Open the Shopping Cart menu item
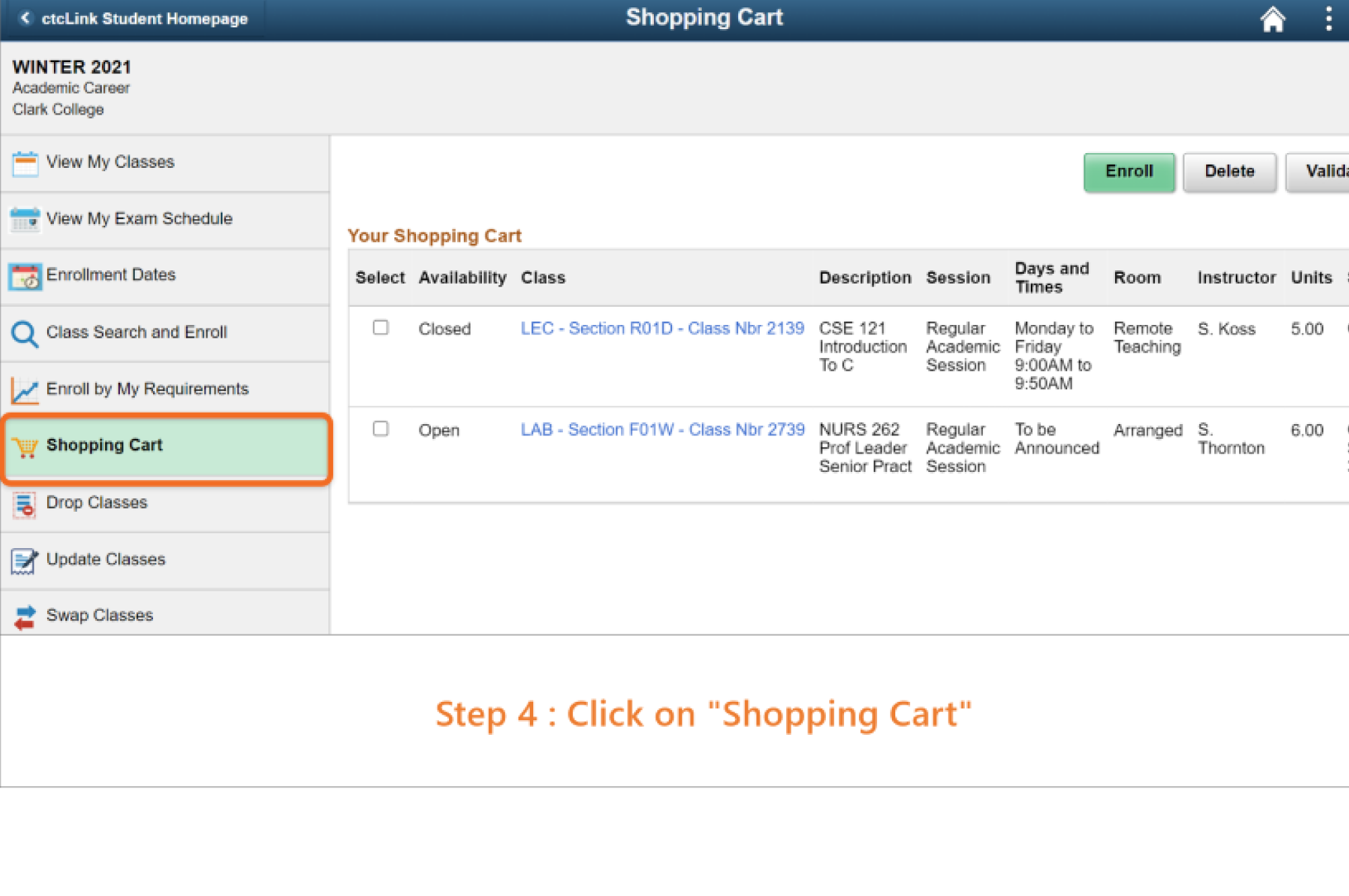The height and width of the screenshot is (896, 1349). coord(104,446)
